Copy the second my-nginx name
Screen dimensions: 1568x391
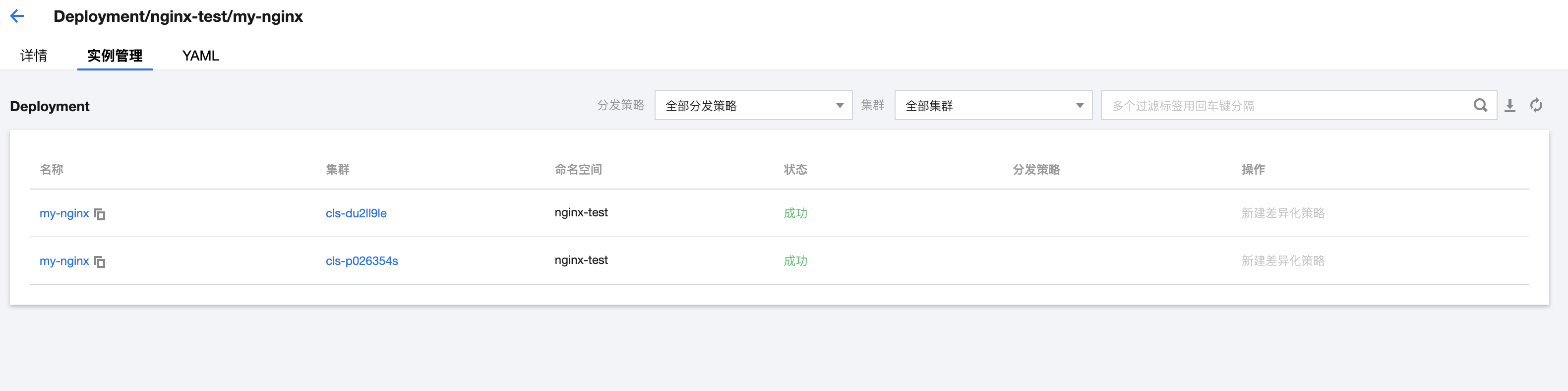[100, 262]
